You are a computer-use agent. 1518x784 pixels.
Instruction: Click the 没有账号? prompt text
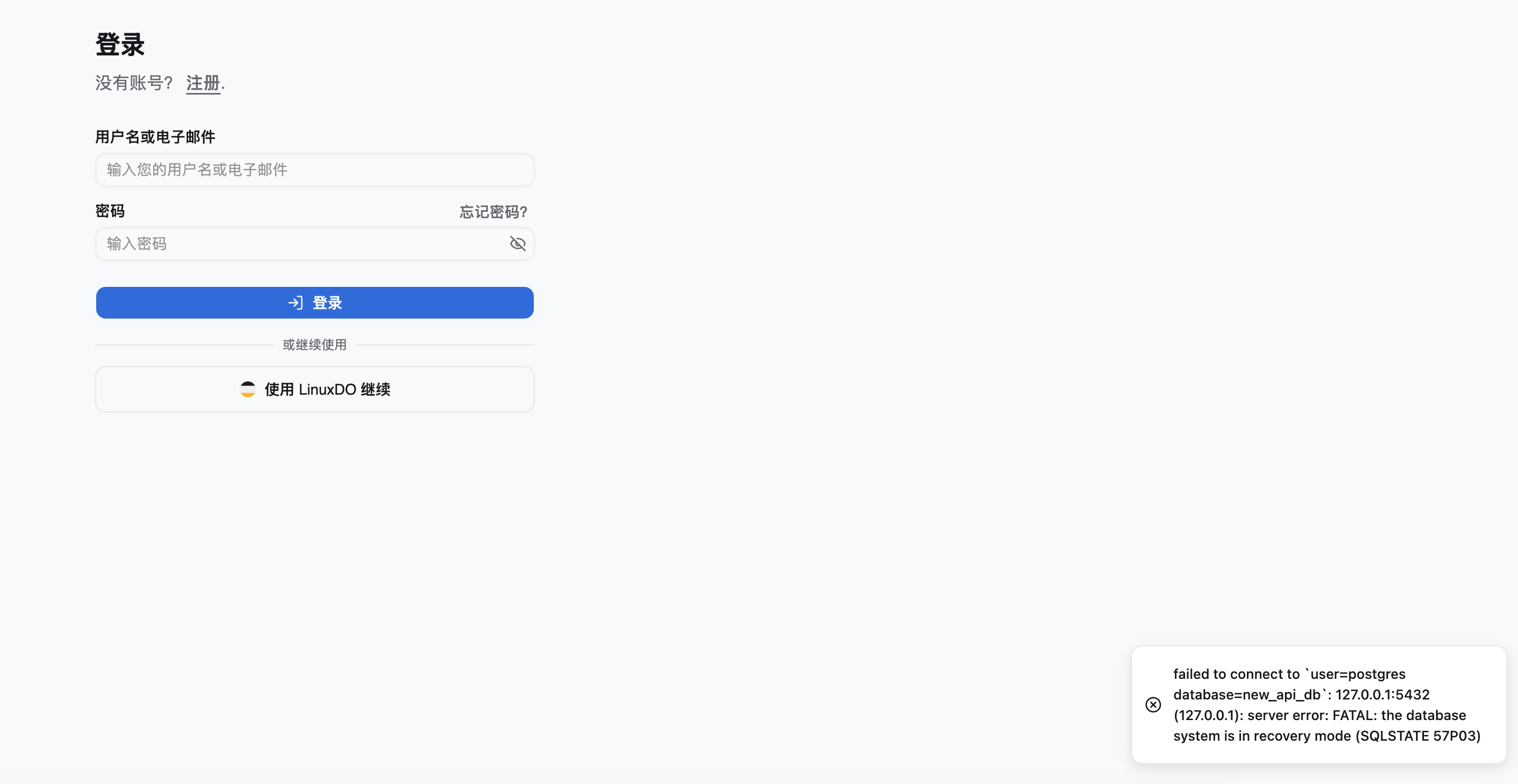pos(134,83)
